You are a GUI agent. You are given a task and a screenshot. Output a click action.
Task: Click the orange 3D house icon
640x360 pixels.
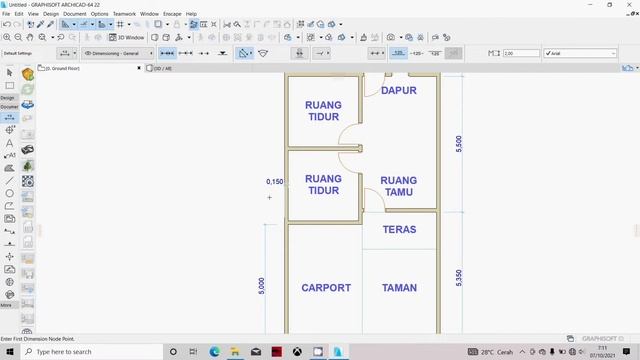[x=28, y=74]
